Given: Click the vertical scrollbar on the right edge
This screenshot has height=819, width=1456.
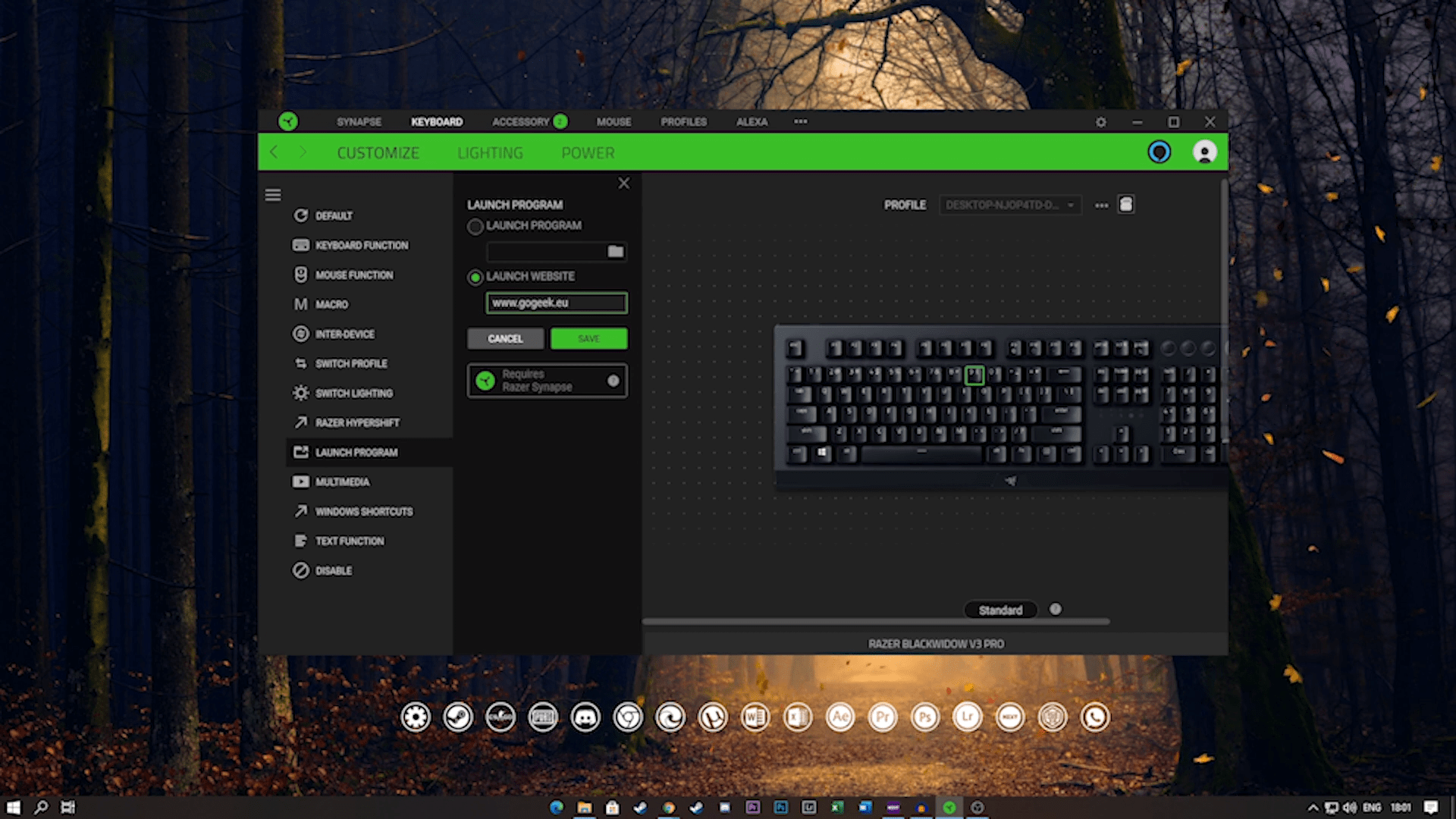Looking at the screenshot, I should click(1223, 311).
